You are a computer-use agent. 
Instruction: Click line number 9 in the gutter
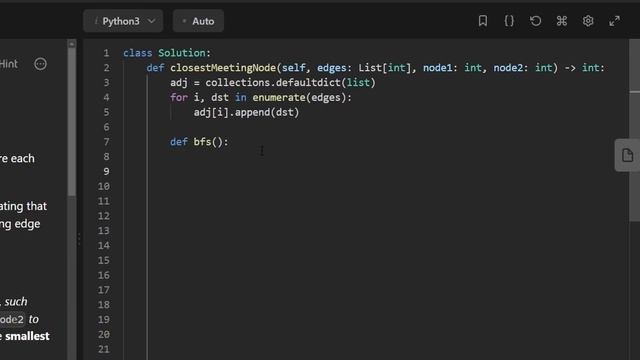(106, 171)
